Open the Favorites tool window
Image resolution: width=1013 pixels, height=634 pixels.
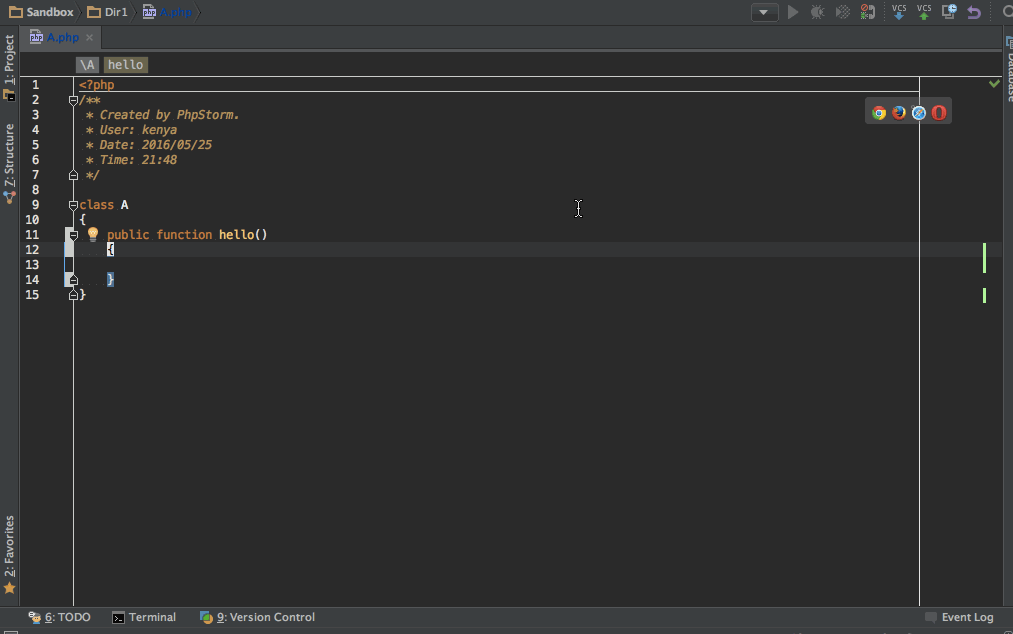(9, 555)
